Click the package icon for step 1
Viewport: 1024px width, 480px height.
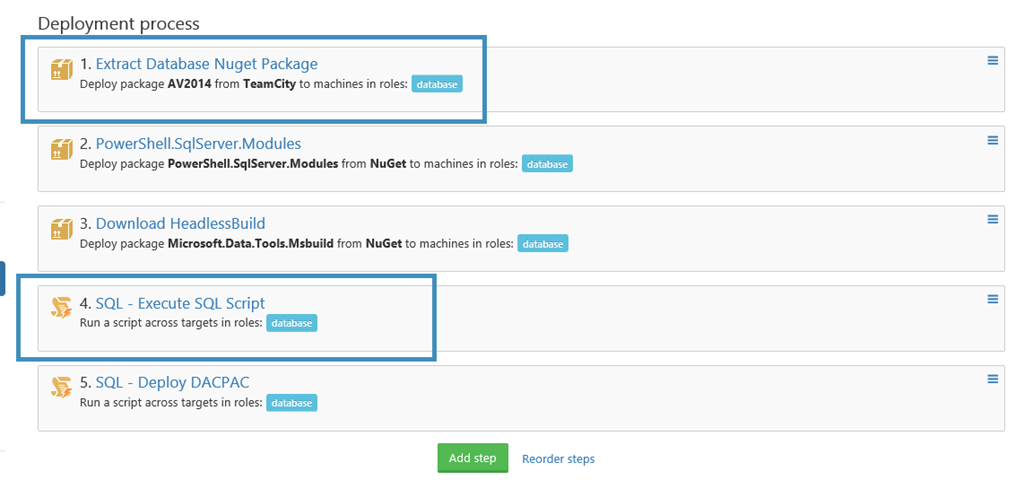pos(62,69)
